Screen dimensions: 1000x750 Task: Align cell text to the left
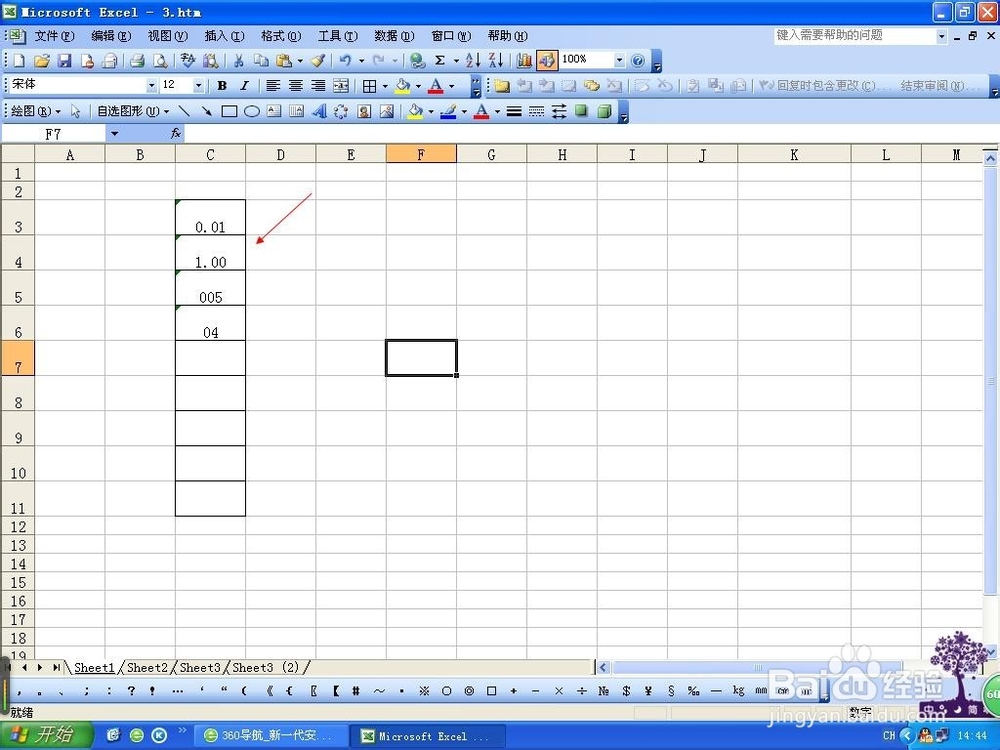(x=273, y=85)
